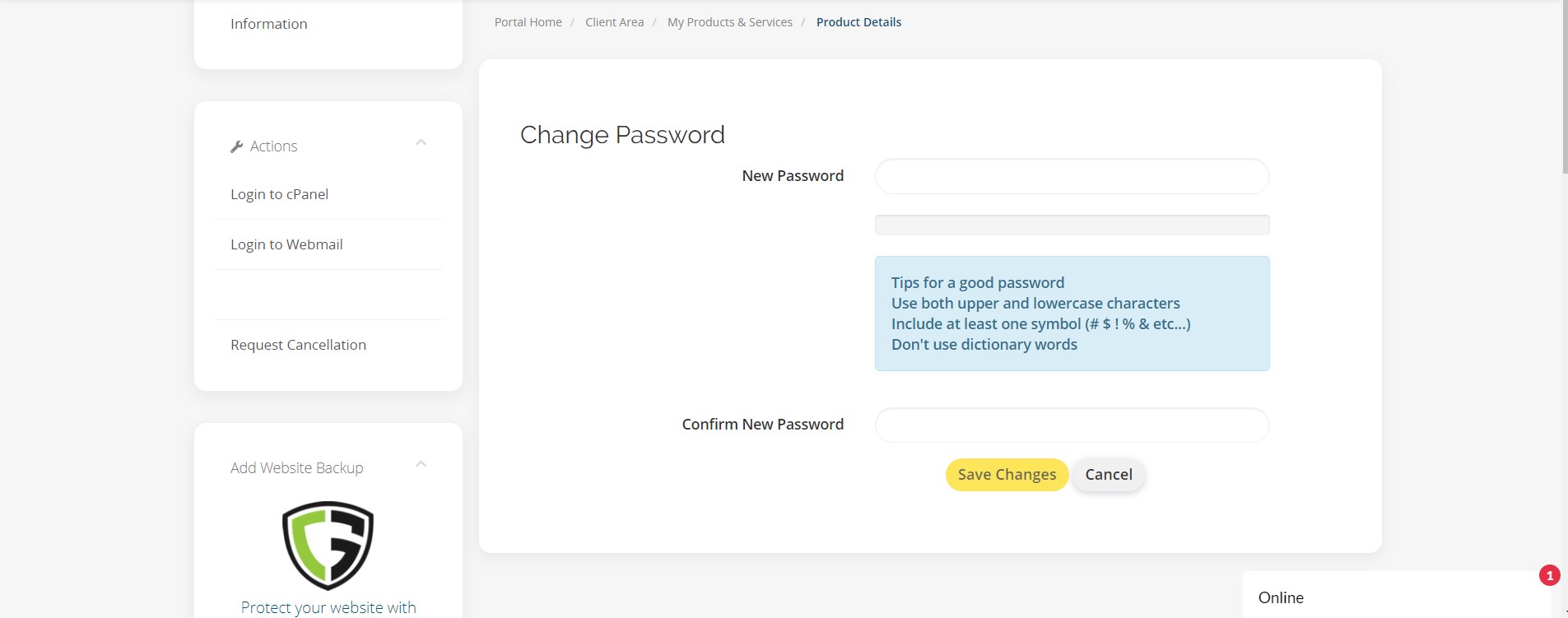Click the wrench icon beside Actions
Screen dimensions: 1568x618
[237, 146]
